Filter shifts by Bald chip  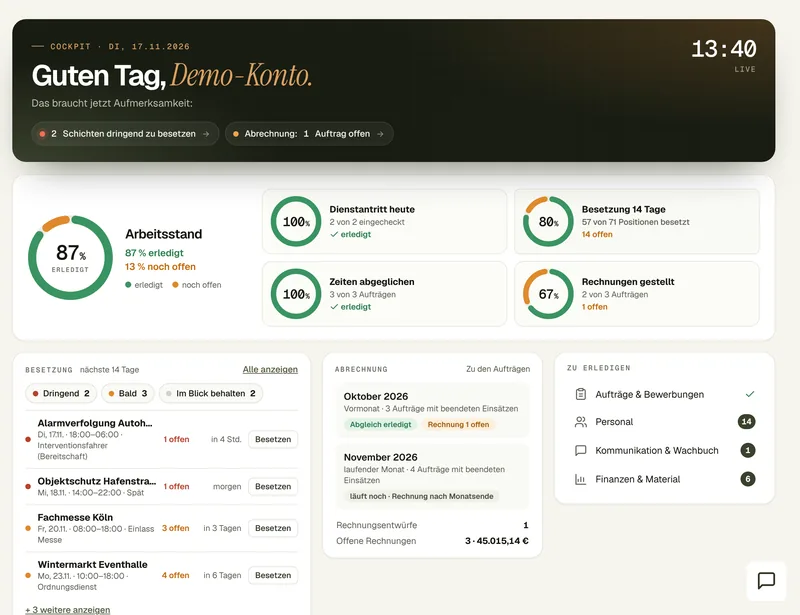point(128,393)
